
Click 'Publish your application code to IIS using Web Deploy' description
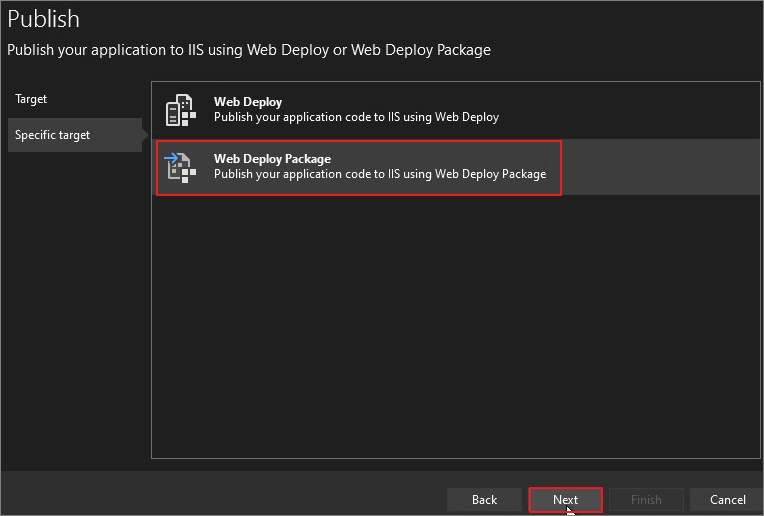click(356, 117)
